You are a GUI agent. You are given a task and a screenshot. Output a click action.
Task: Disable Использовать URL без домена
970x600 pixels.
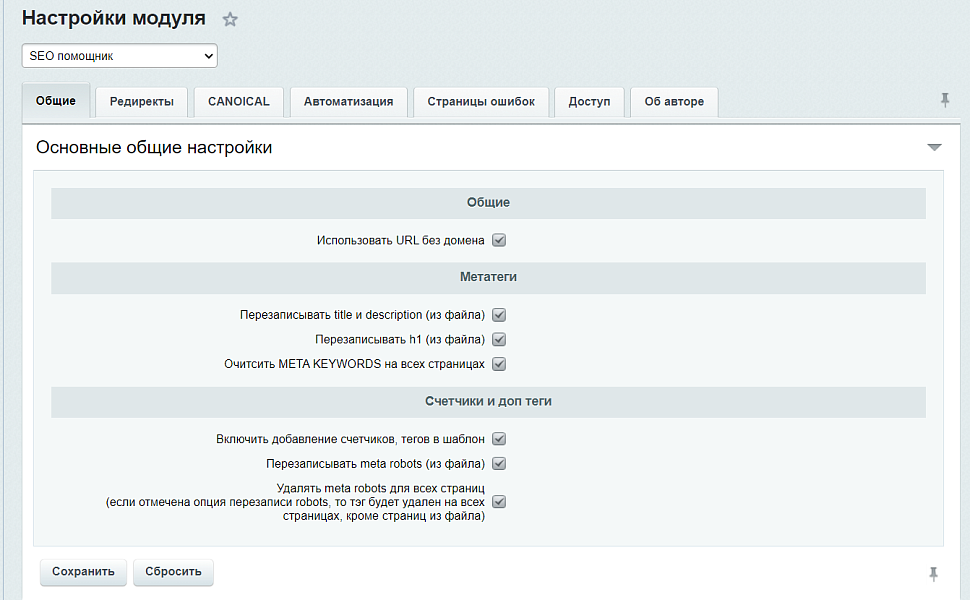coord(498,240)
